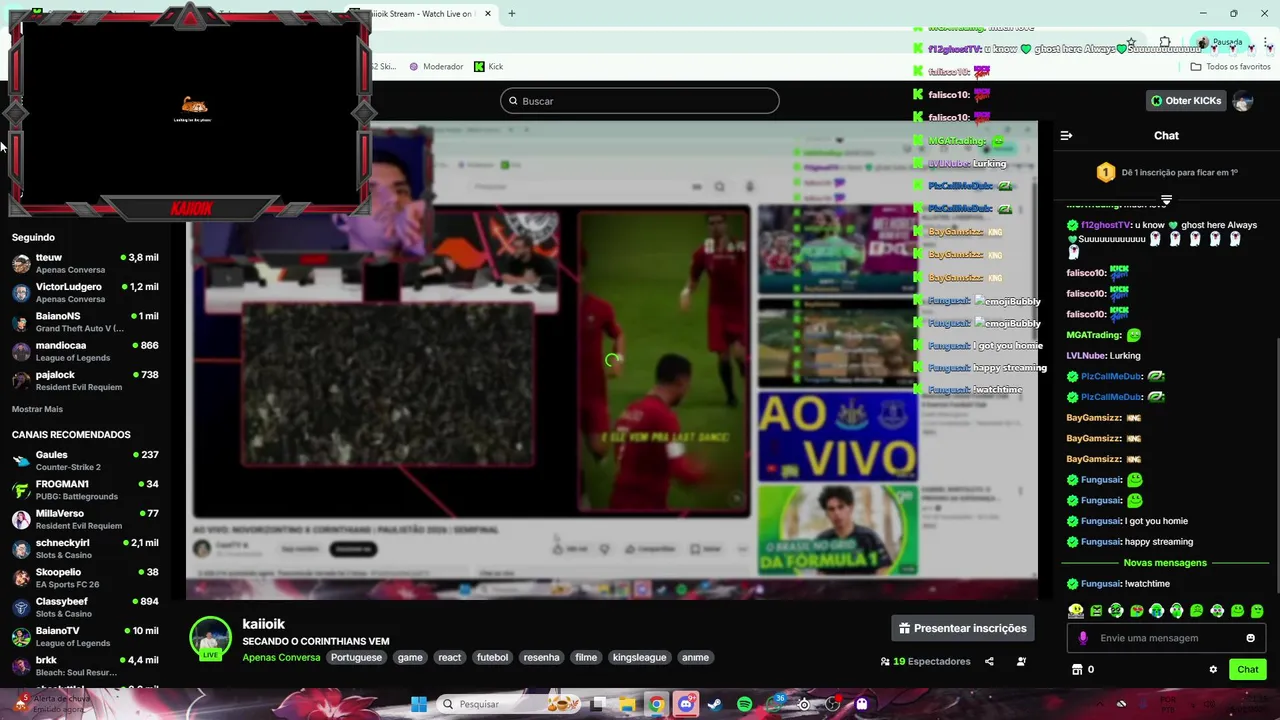Select the first quick emote above message box
The width and height of the screenshot is (1280, 720).
(x=1076, y=610)
